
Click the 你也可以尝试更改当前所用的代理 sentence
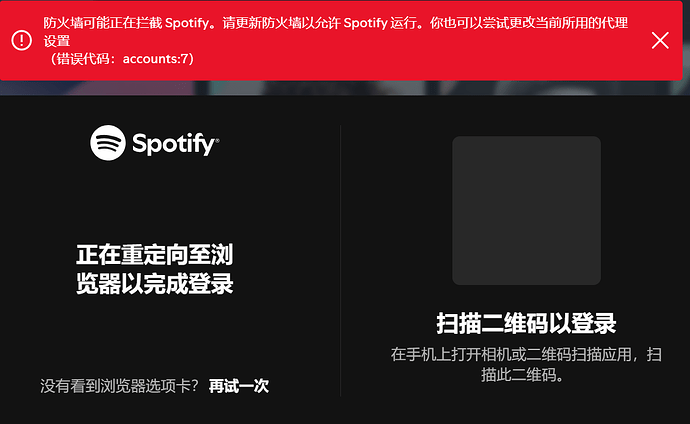[x=529, y=22]
